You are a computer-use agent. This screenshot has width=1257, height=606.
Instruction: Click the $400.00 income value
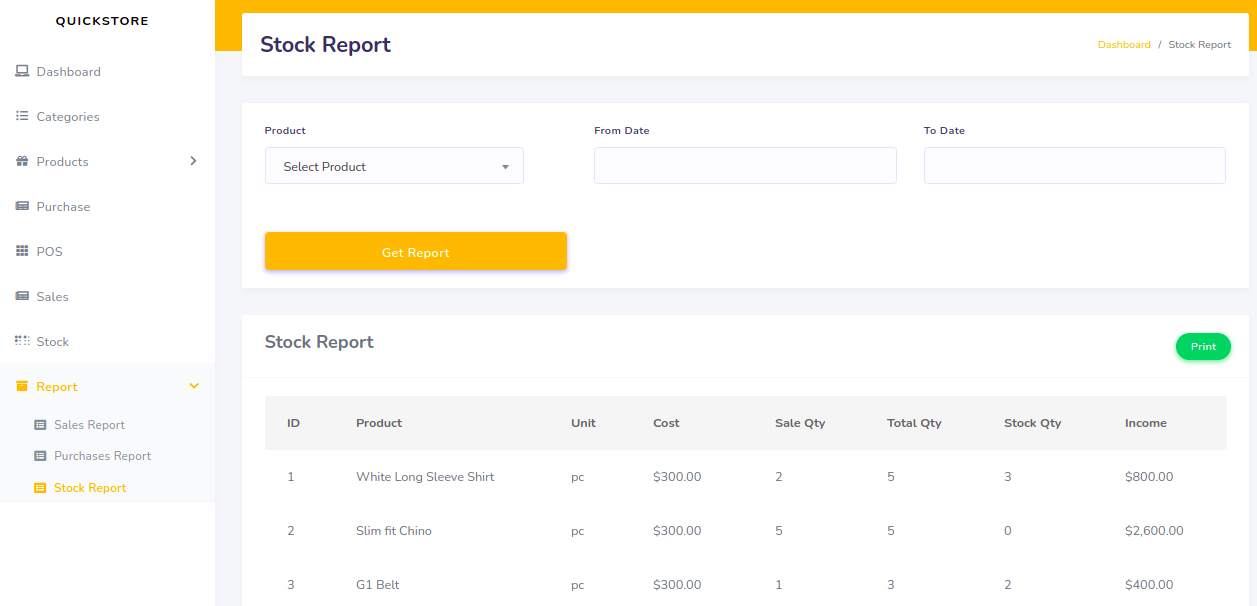(x=1149, y=585)
